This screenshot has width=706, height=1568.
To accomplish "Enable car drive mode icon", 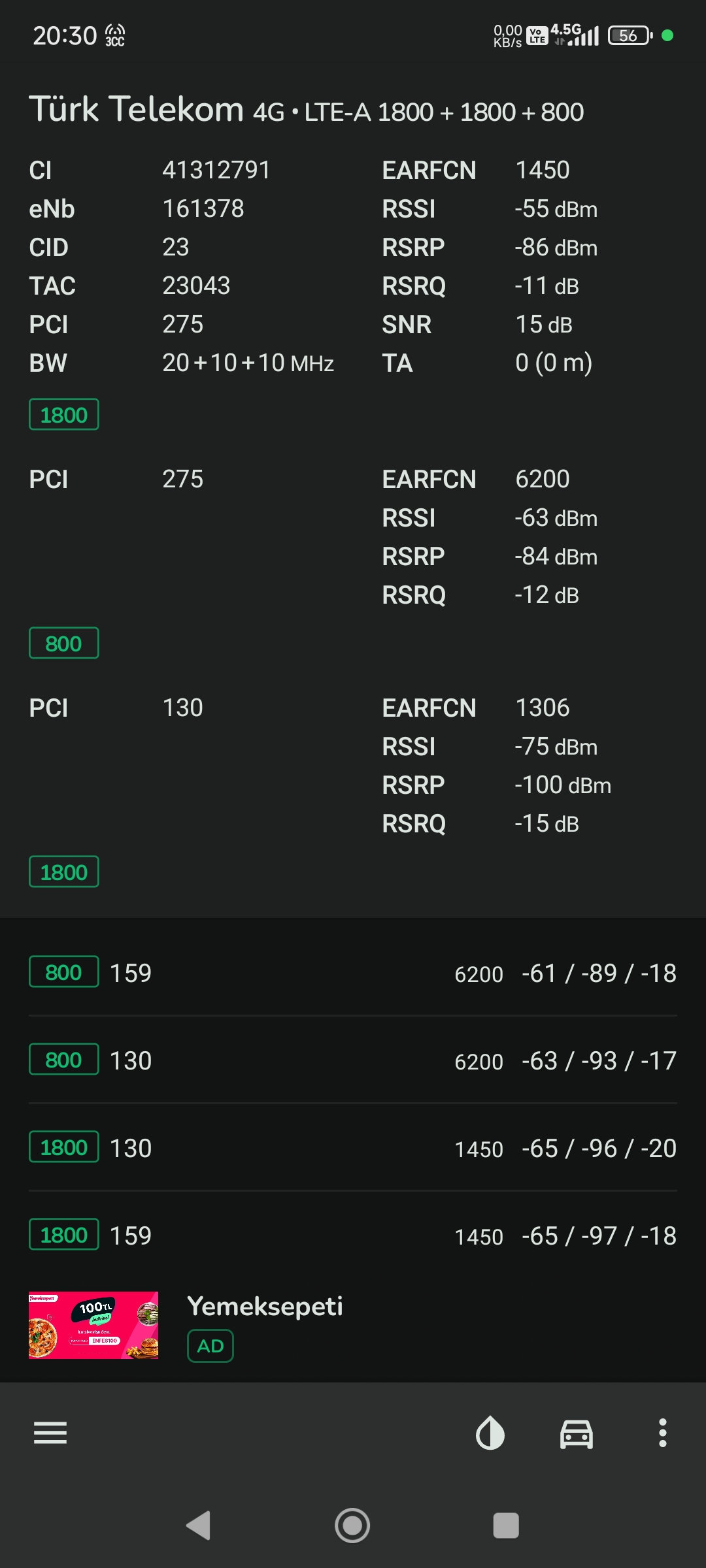I will coord(577,1434).
